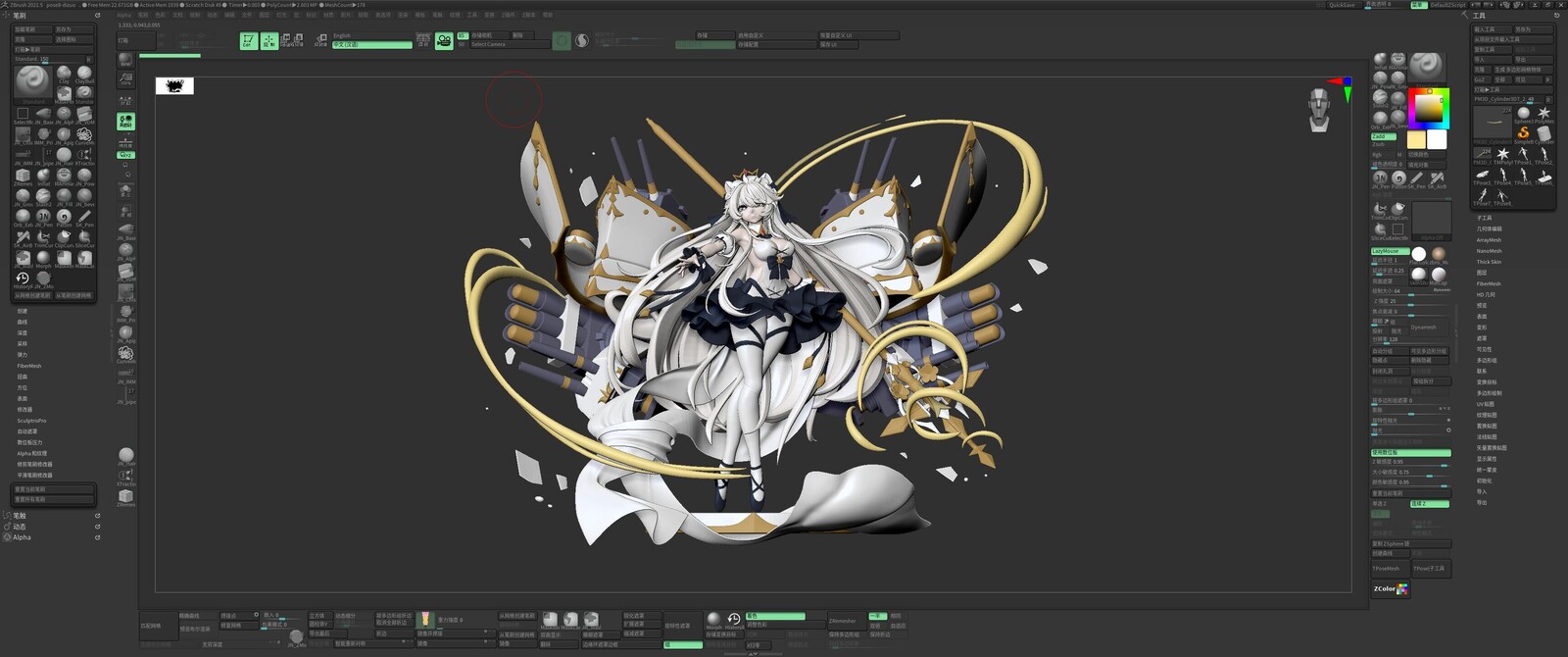Choose TrimCurve brush in left palette
1568x657 pixels.
[43, 237]
